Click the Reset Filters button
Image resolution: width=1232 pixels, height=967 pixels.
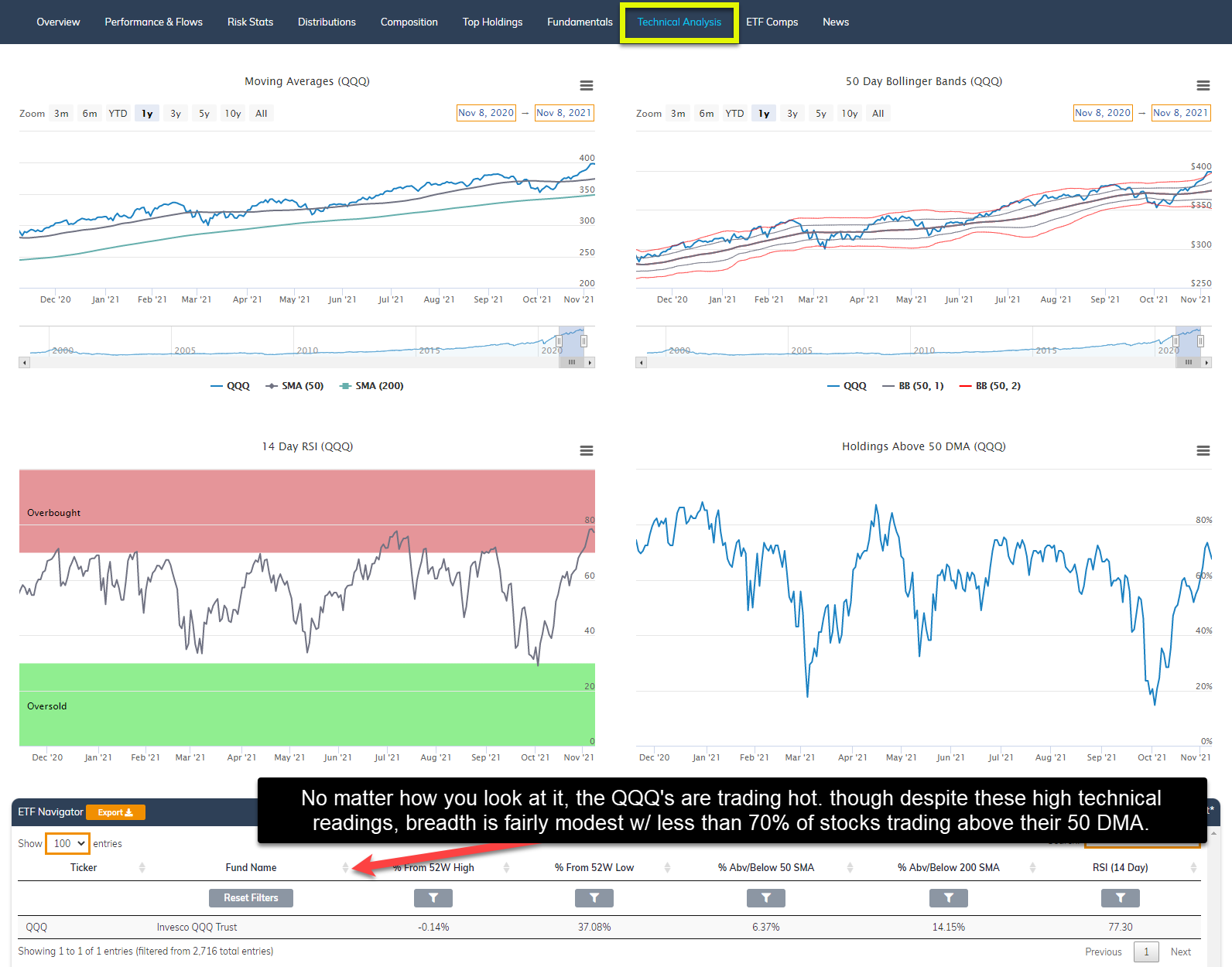point(251,897)
